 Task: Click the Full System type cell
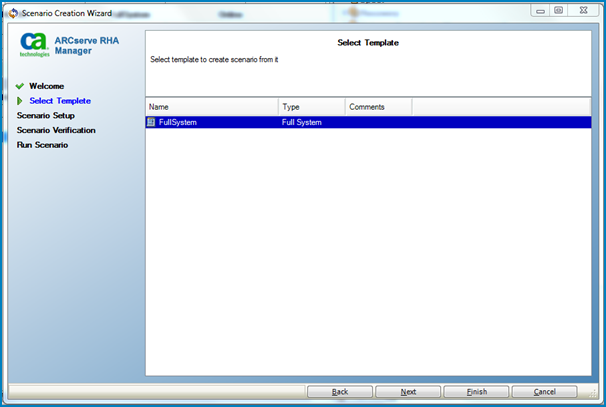[301, 122]
